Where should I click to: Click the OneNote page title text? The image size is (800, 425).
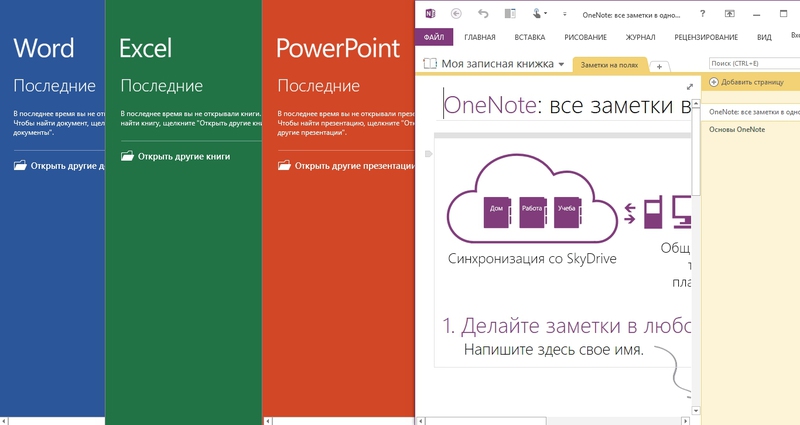click(x=566, y=105)
